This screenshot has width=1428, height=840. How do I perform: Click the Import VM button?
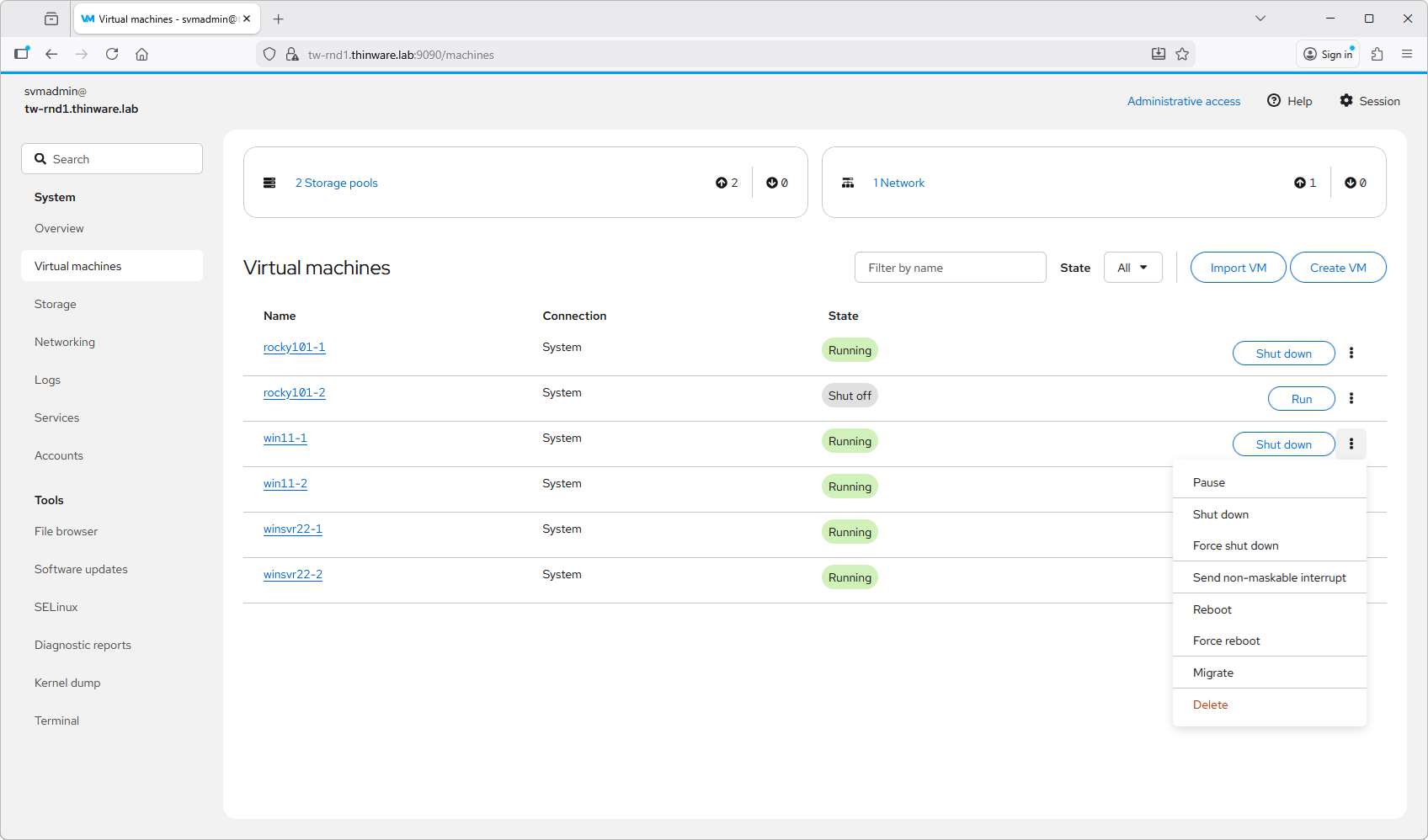(x=1238, y=268)
